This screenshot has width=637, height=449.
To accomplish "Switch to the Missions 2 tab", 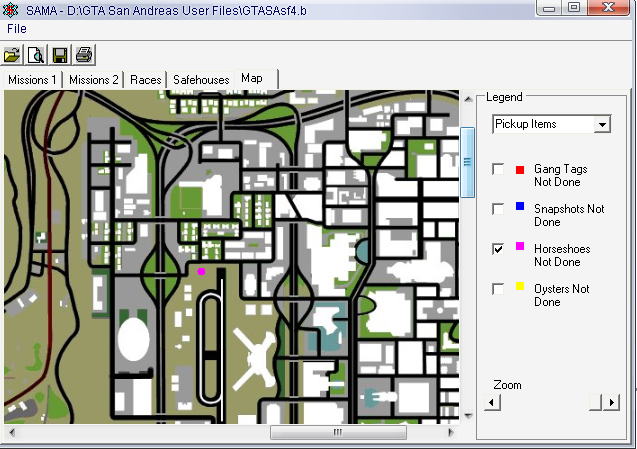I will [93, 80].
